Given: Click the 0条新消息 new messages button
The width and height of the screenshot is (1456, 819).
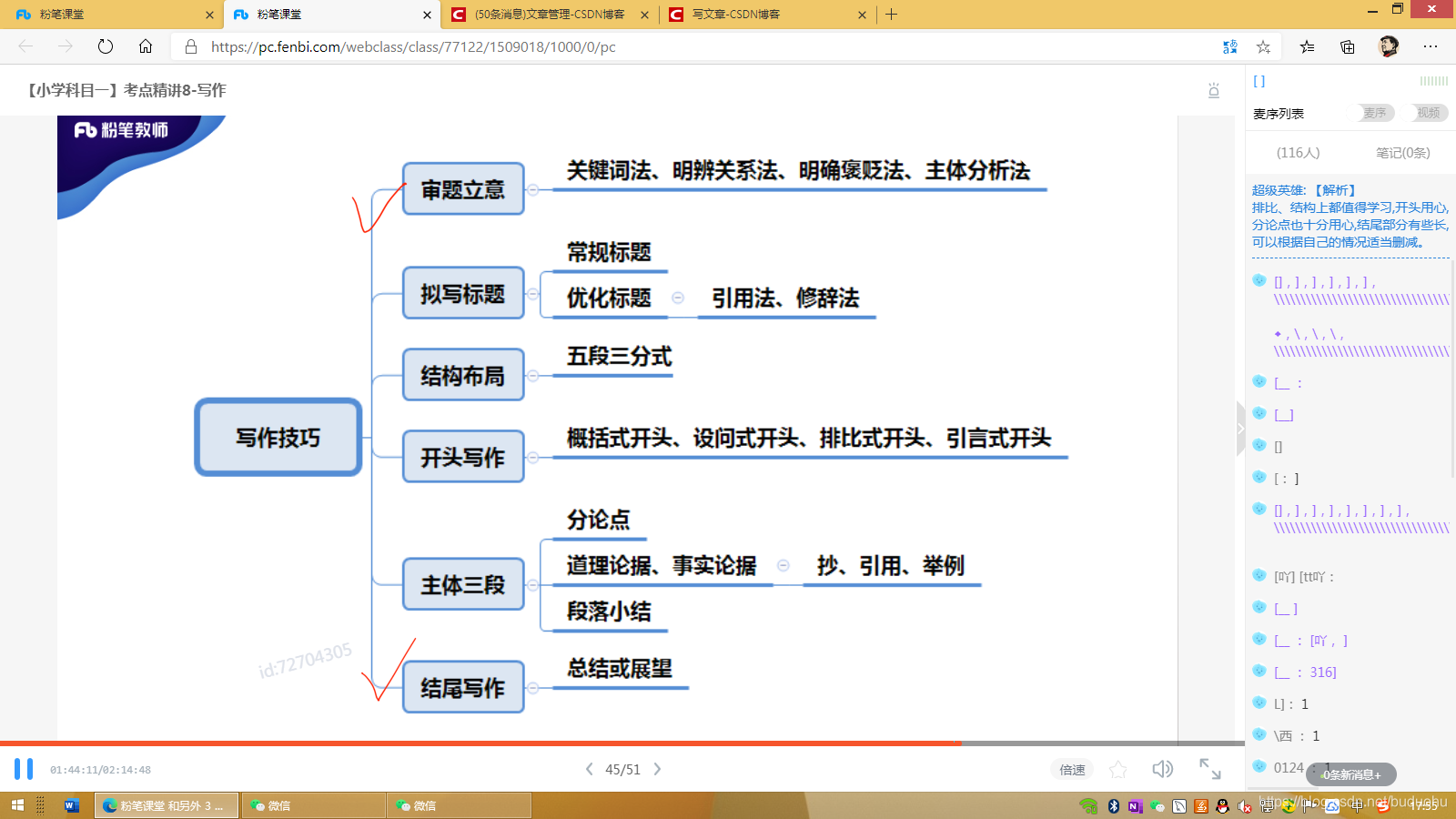Looking at the screenshot, I should [x=1351, y=774].
